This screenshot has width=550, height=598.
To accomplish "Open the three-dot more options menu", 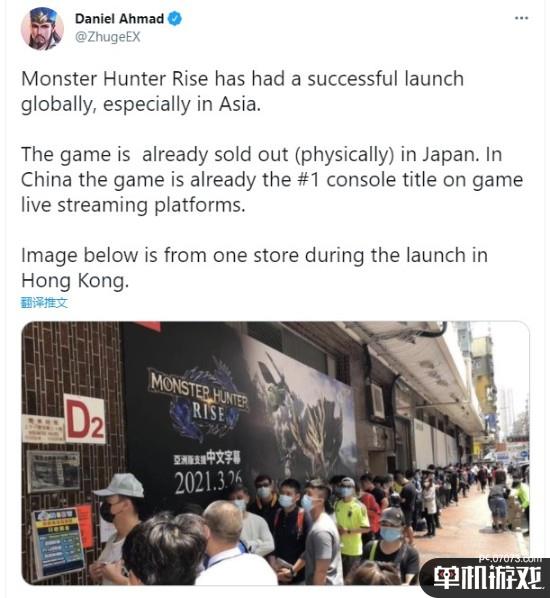I will 521,18.
